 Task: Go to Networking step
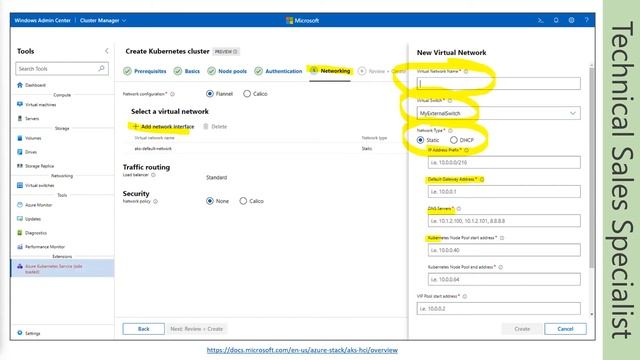click(x=330, y=71)
